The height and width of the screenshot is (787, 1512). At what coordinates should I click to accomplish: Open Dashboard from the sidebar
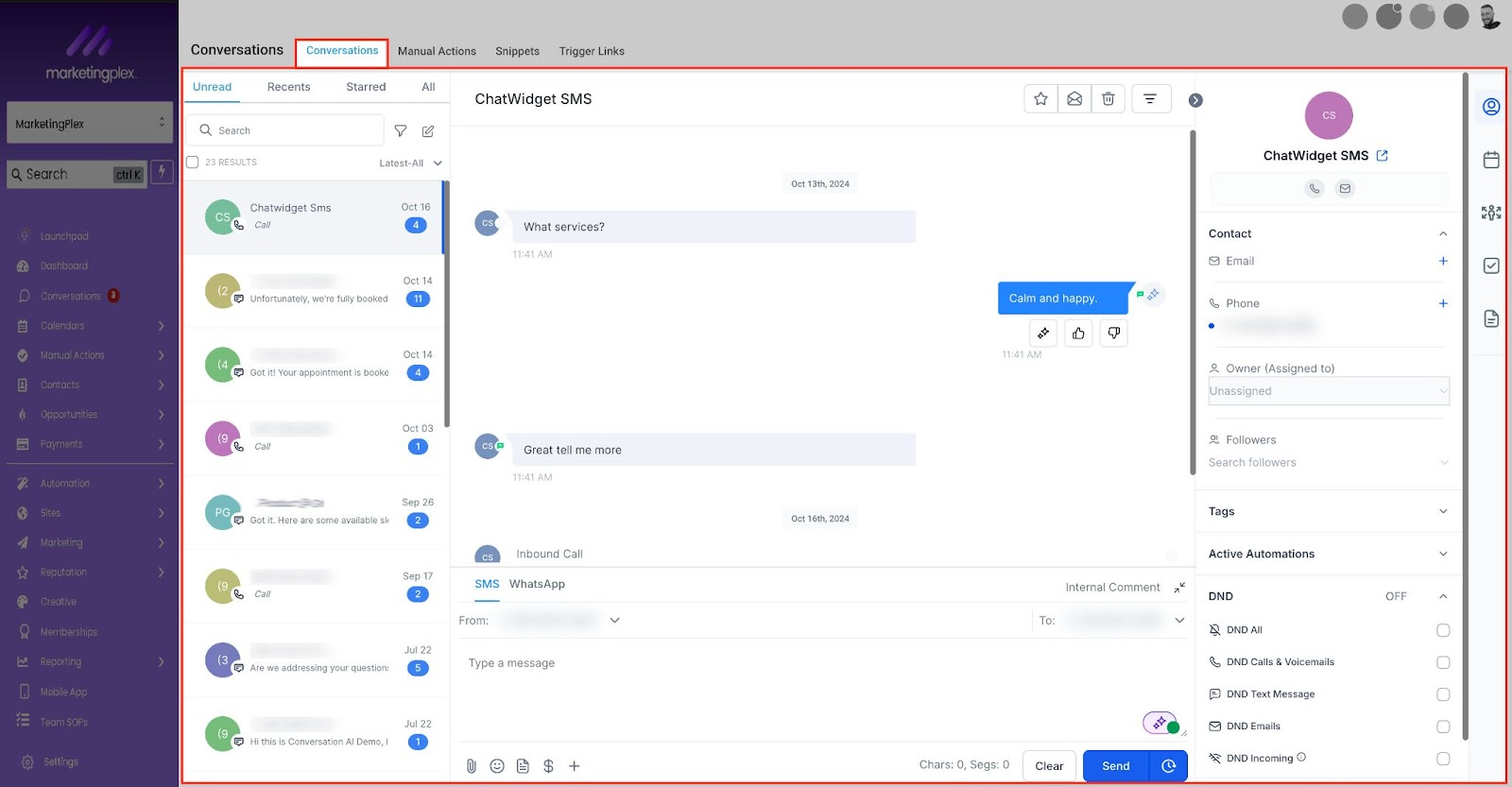pos(63,266)
